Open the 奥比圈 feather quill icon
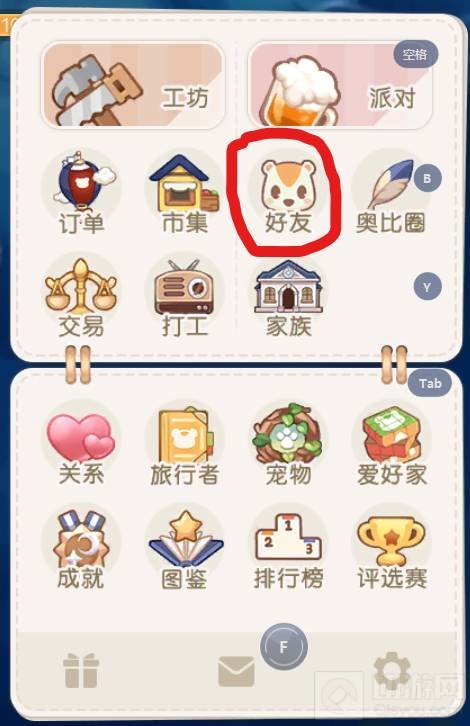 pos(391,194)
